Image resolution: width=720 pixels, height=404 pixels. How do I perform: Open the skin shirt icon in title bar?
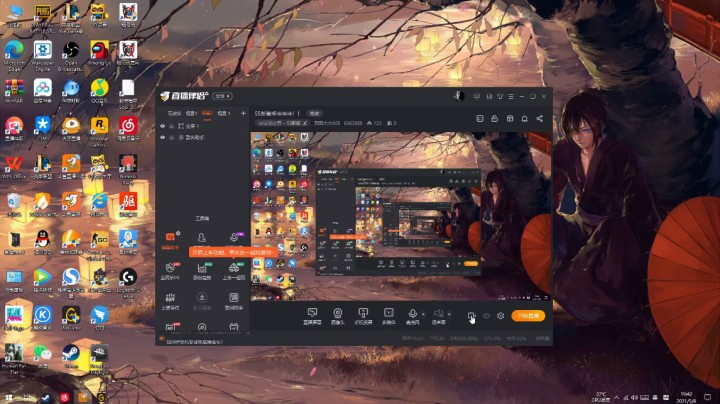(x=500, y=96)
